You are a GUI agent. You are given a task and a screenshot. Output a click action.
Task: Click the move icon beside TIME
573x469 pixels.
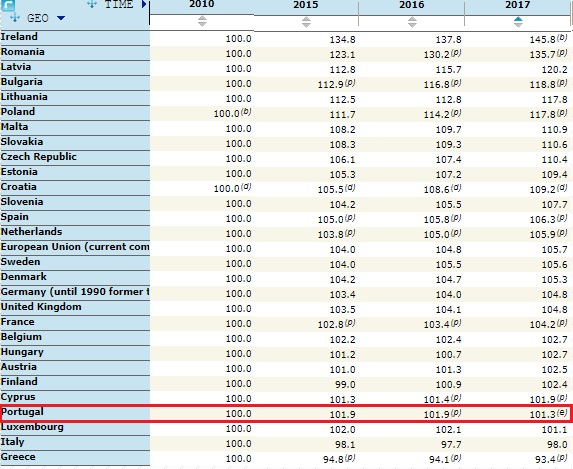click(x=92, y=4)
